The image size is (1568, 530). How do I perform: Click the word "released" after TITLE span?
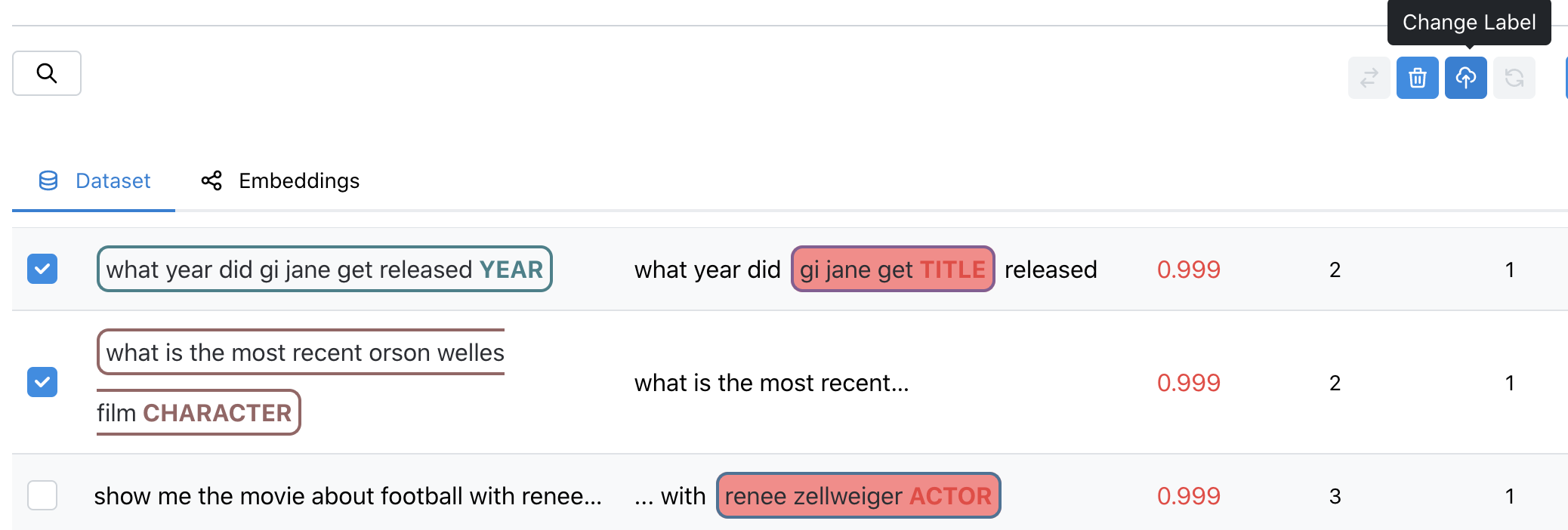click(x=1050, y=270)
